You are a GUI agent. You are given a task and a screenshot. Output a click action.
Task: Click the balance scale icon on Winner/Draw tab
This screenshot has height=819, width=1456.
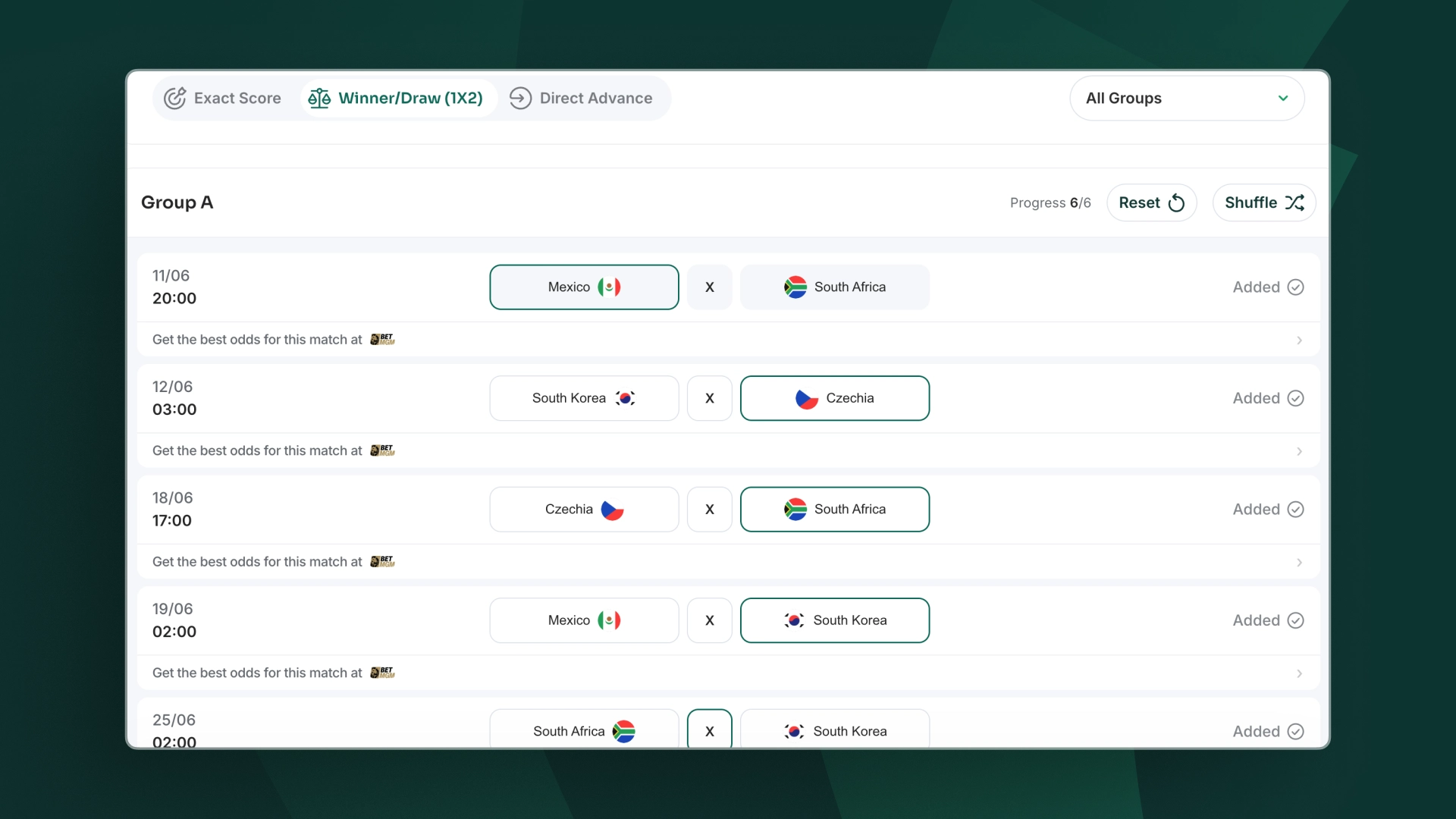coord(319,98)
